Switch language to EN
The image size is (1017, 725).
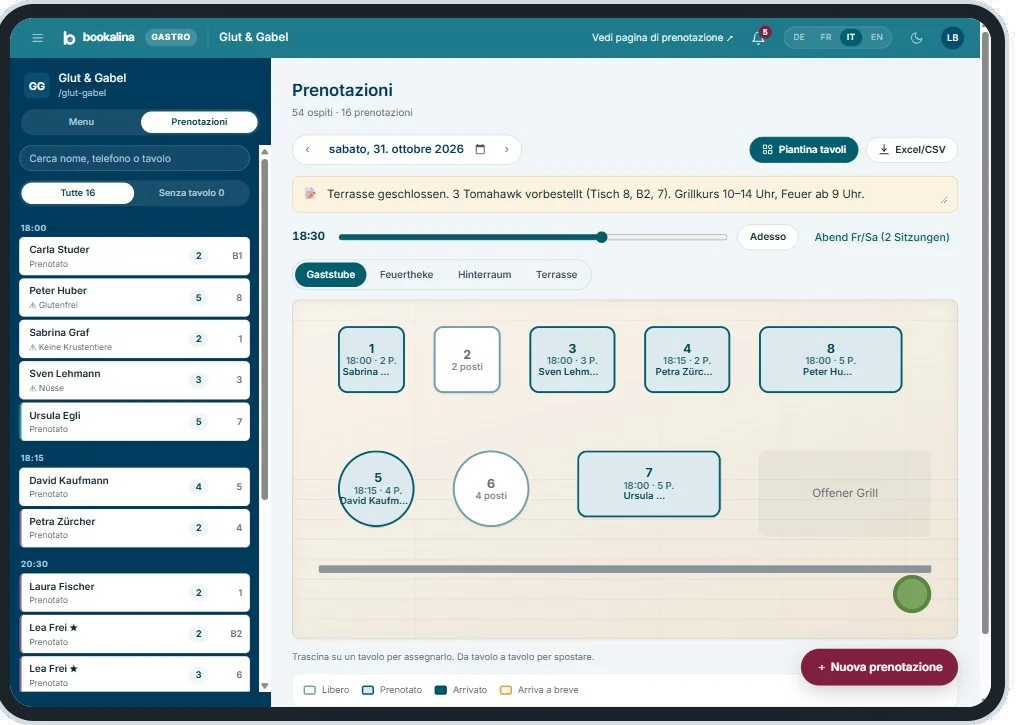click(x=876, y=38)
